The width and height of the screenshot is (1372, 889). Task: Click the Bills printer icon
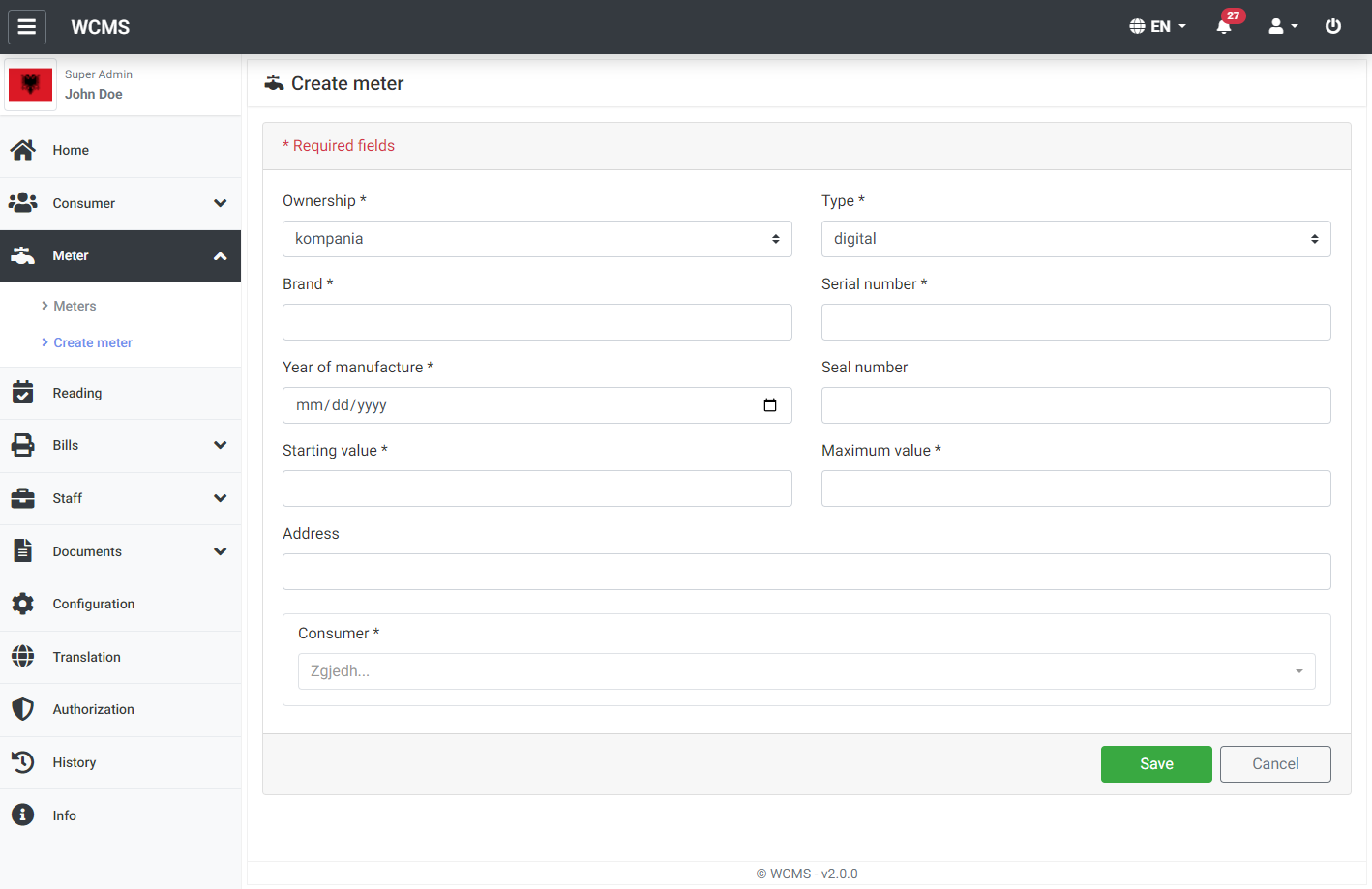pos(23,445)
